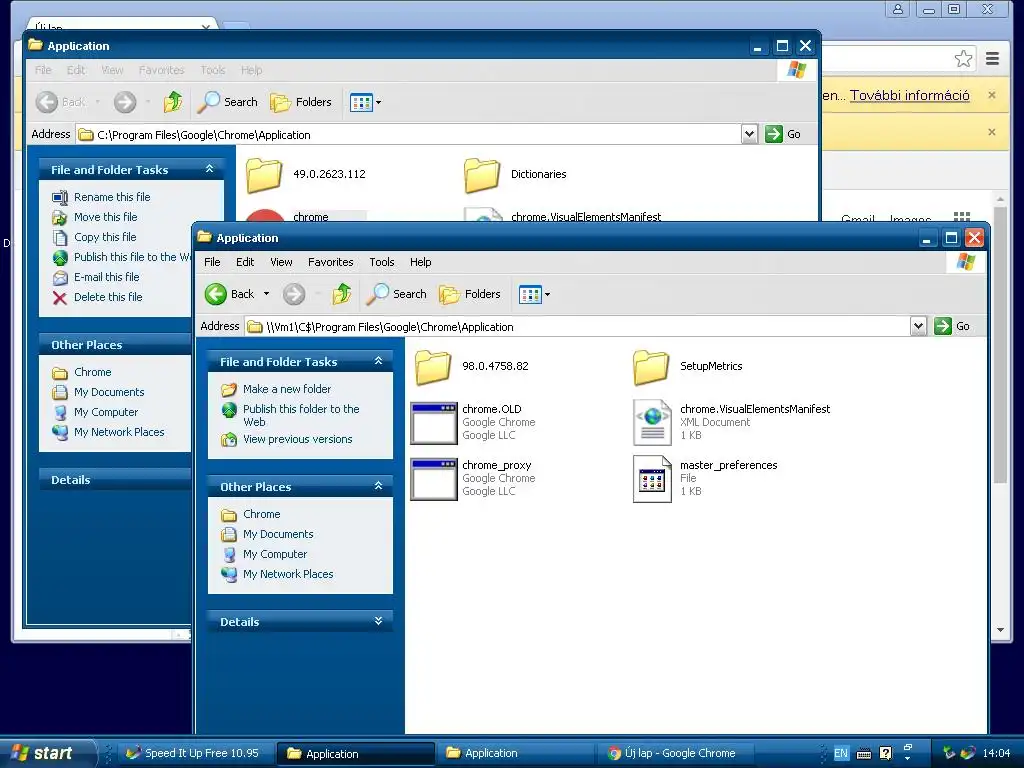This screenshot has width=1024, height=768.
Task: Select chrome_proxy application file
Action: pos(473,478)
